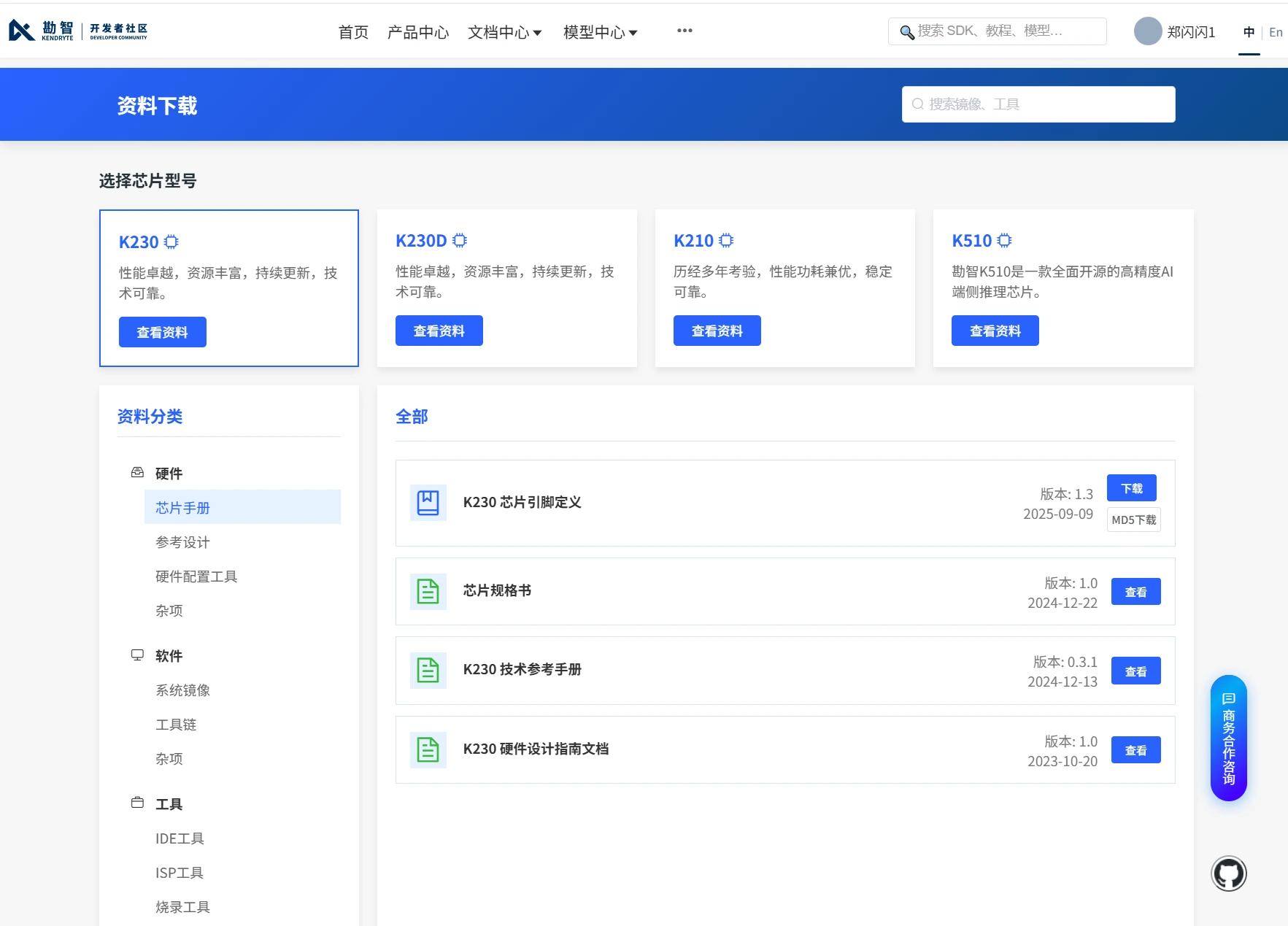Select IDE工具 in the sidebar
The width and height of the screenshot is (1288, 926).
(x=180, y=838)
